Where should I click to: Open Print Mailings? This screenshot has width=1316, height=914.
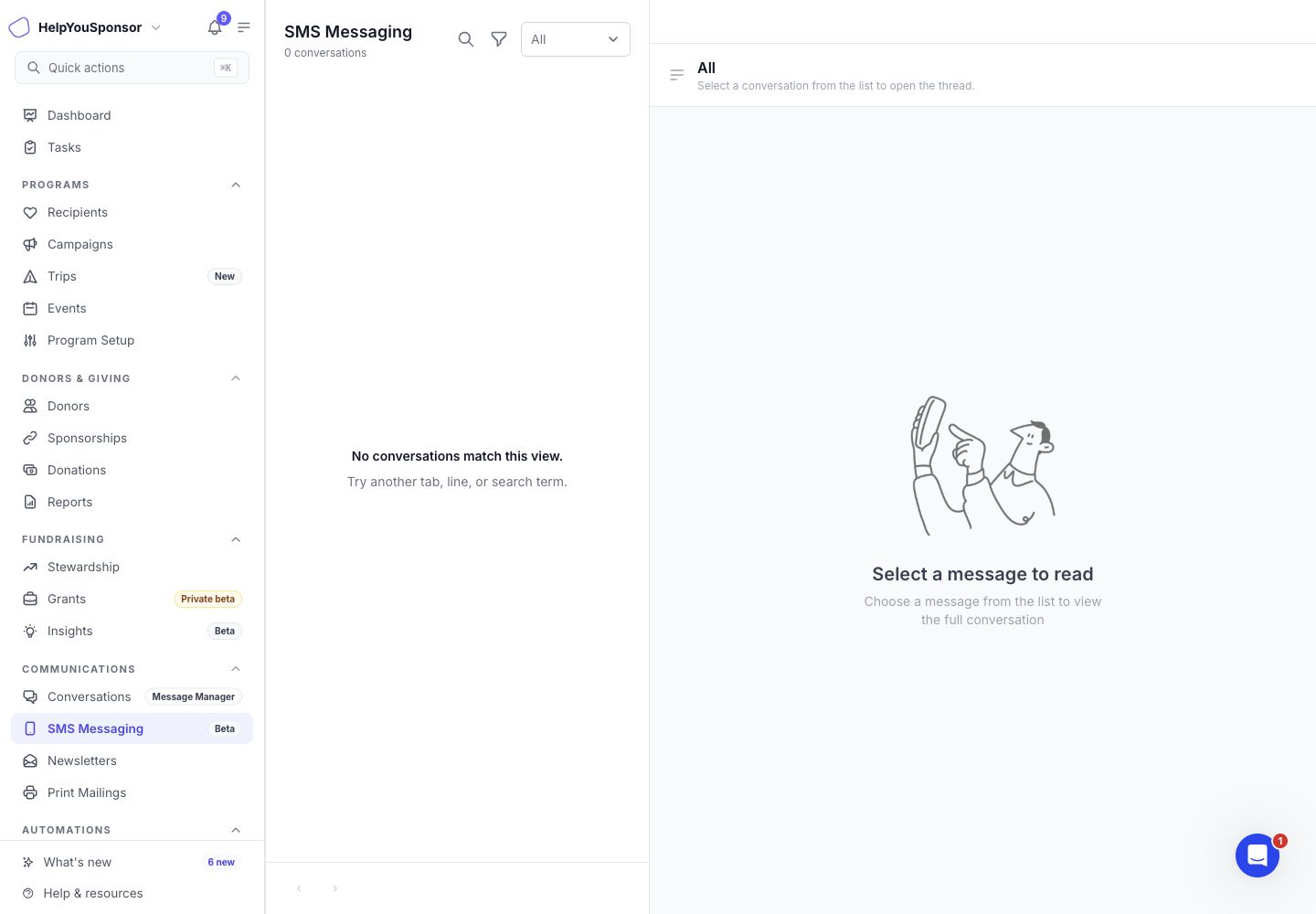(132, 792)
